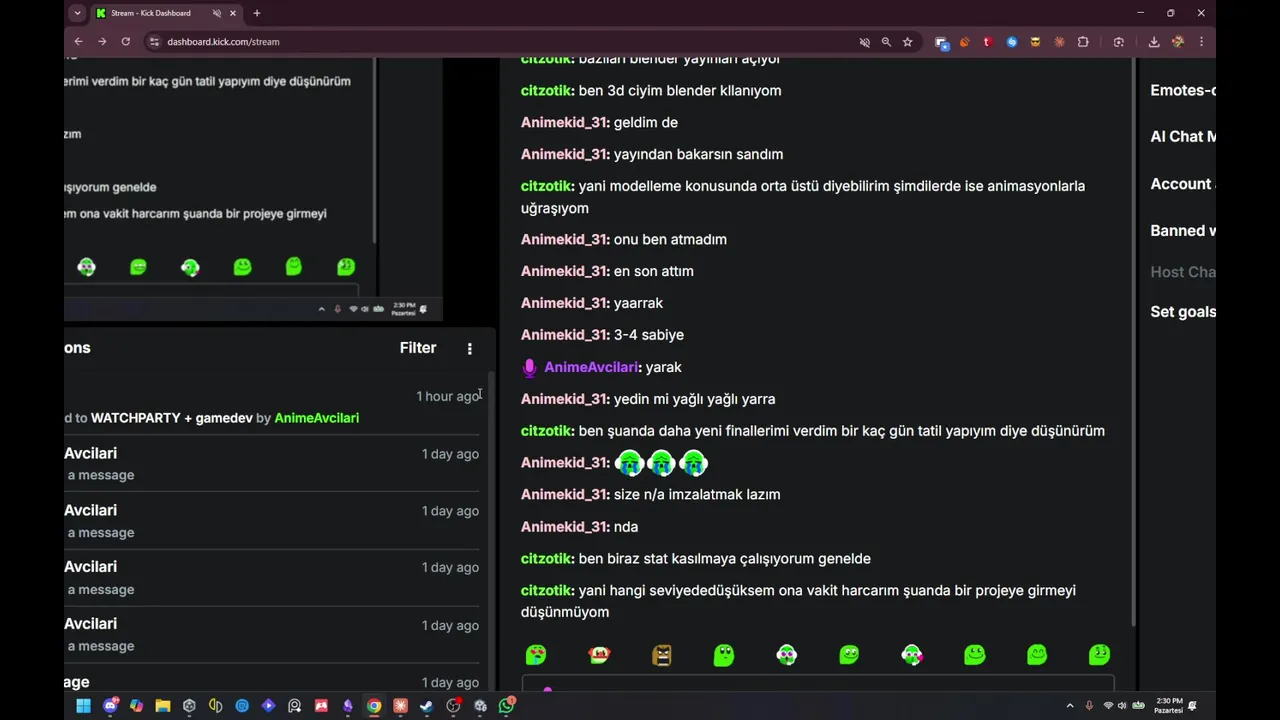Image resolution: width=1280 pixels, height=720 pixels.
Task: Click the bookmark-window extension icon with blue star
Action: (x=941, y=42)
